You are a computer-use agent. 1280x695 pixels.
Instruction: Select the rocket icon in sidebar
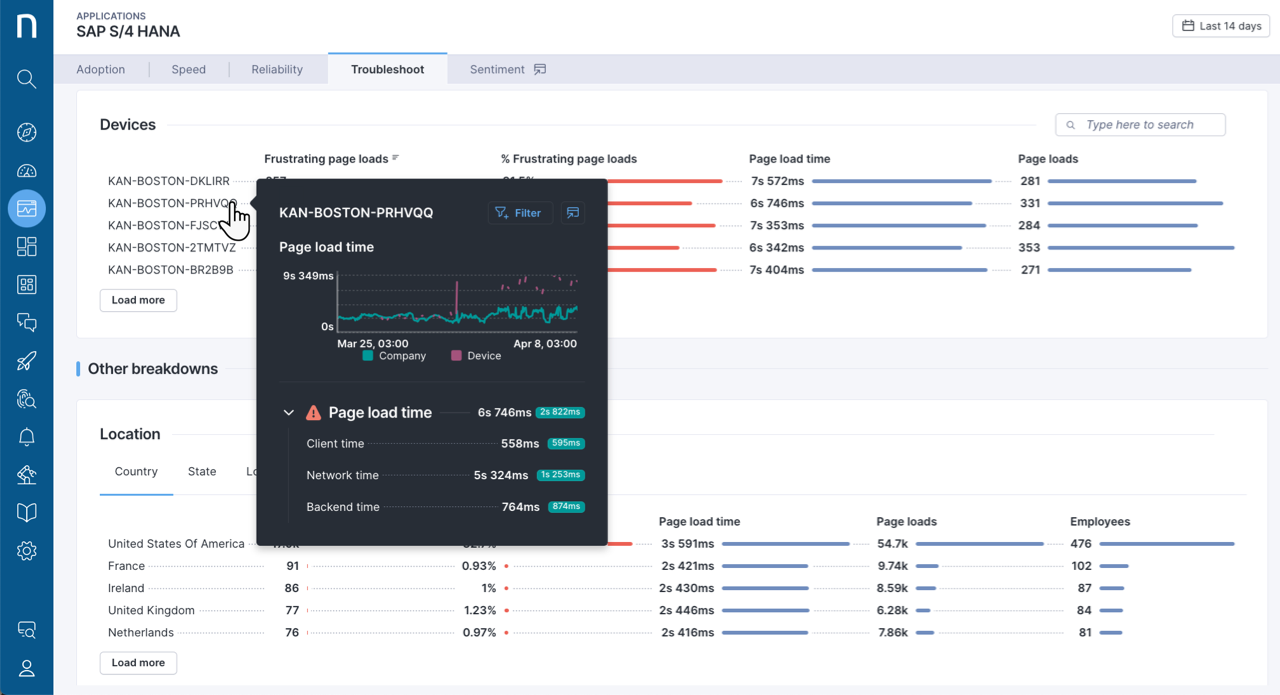point(27,361)
